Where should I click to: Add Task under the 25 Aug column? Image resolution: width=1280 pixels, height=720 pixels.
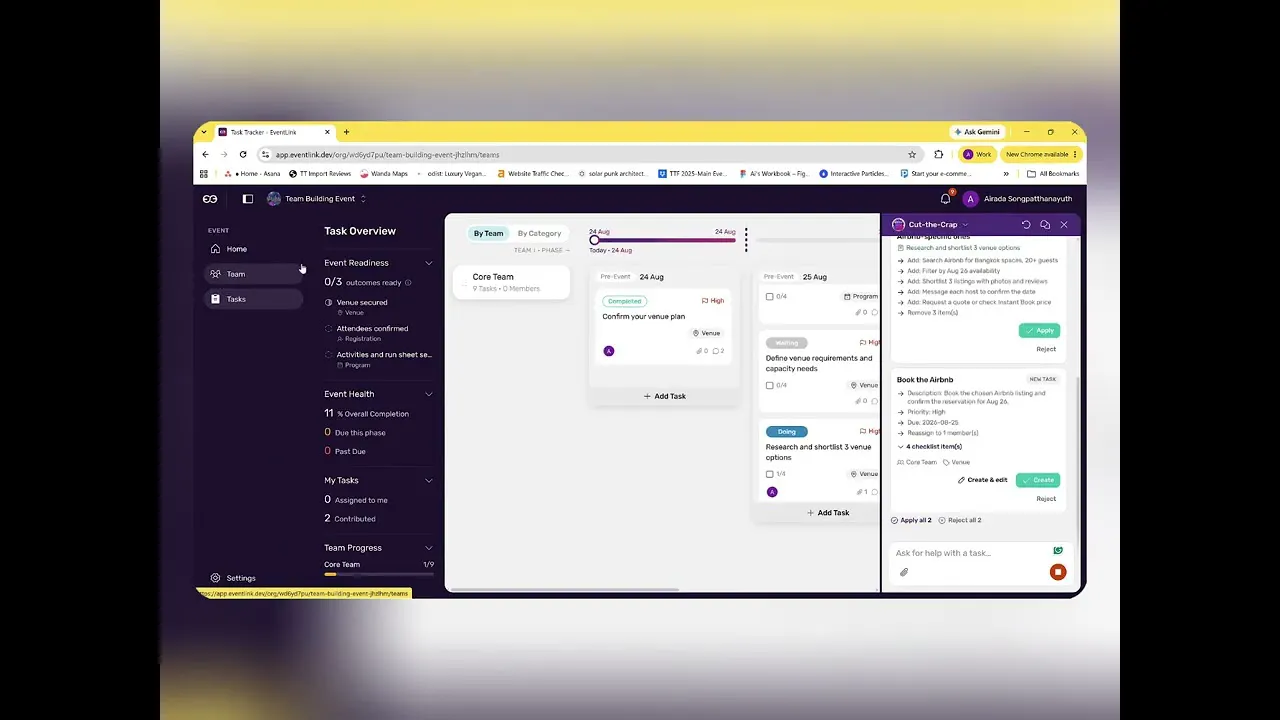[x=828, y=513]
